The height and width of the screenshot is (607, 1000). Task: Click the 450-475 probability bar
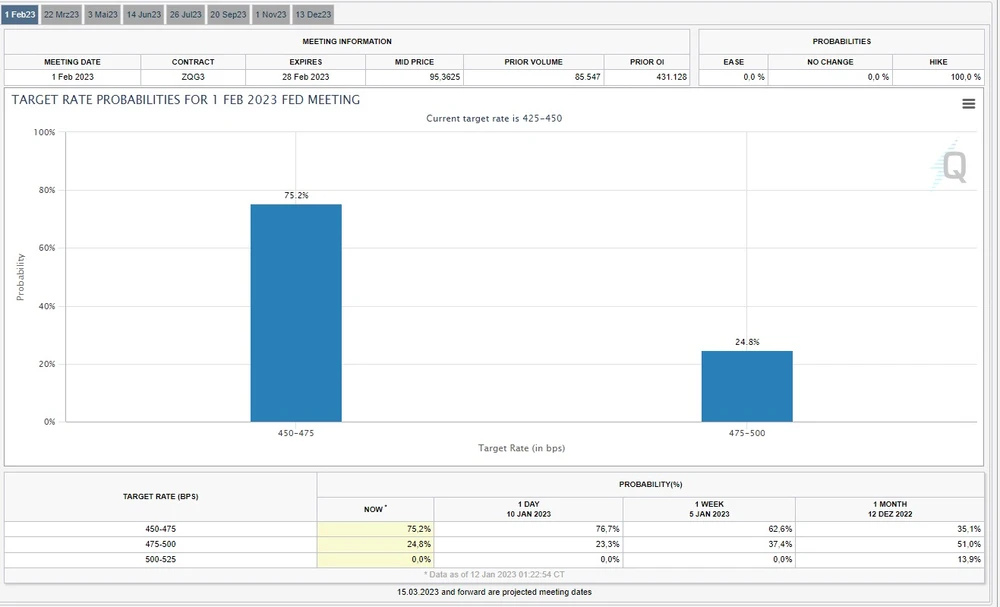(x=295, y=313)
